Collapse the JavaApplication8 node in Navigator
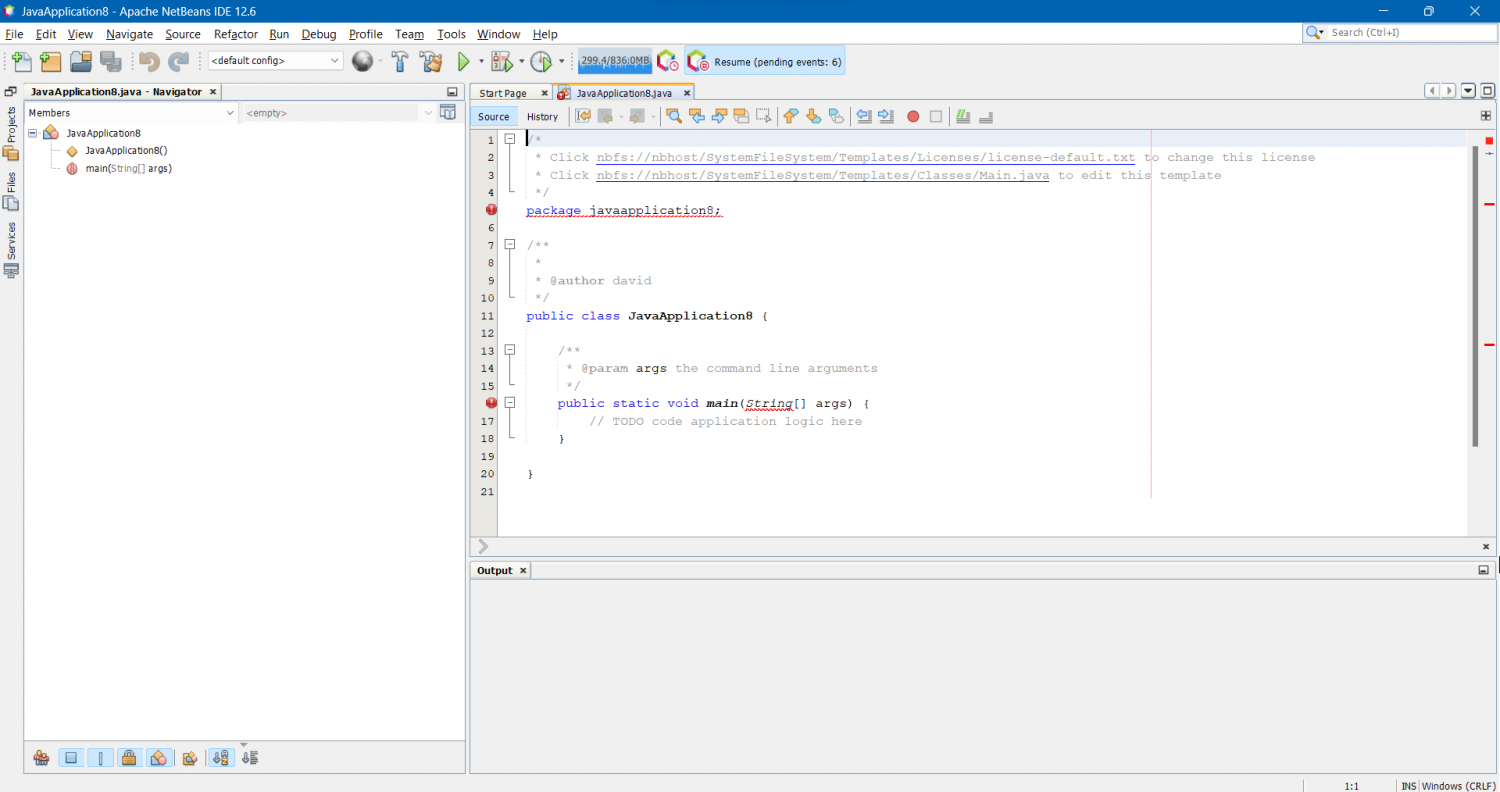The height and width of the screenshot is (792, 1500). [x=33, y=133]
